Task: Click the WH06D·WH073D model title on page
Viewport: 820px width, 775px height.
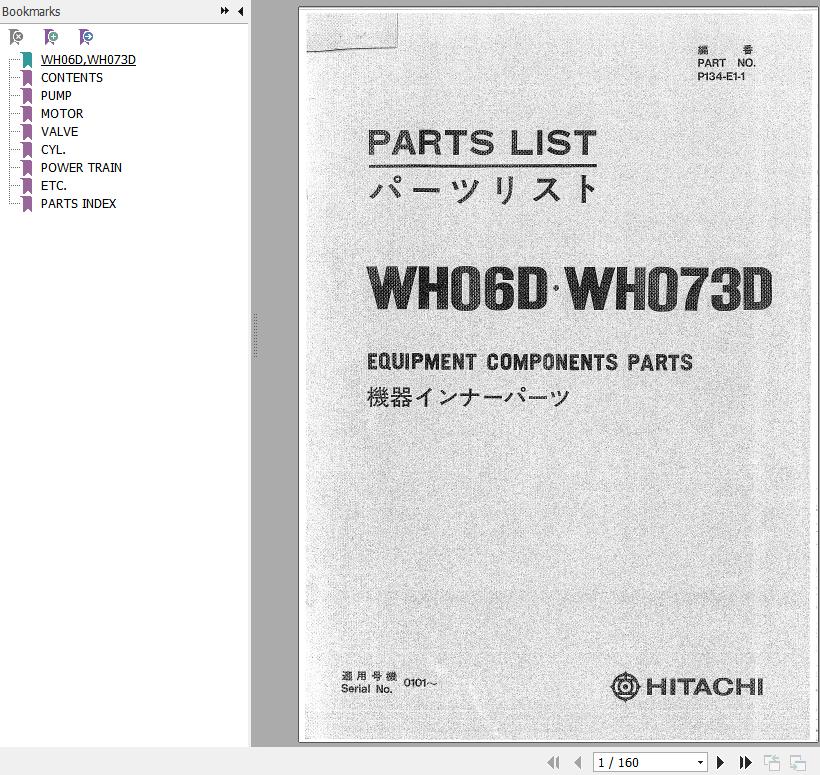Action: click(570, 288)
